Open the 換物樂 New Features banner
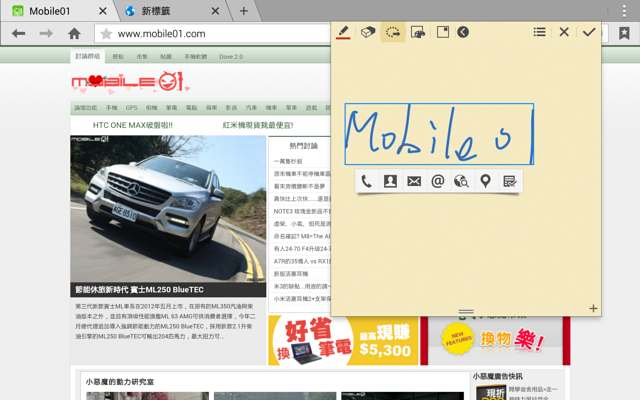The width and height of the screenshot is (640, 400). pos(496,340)
